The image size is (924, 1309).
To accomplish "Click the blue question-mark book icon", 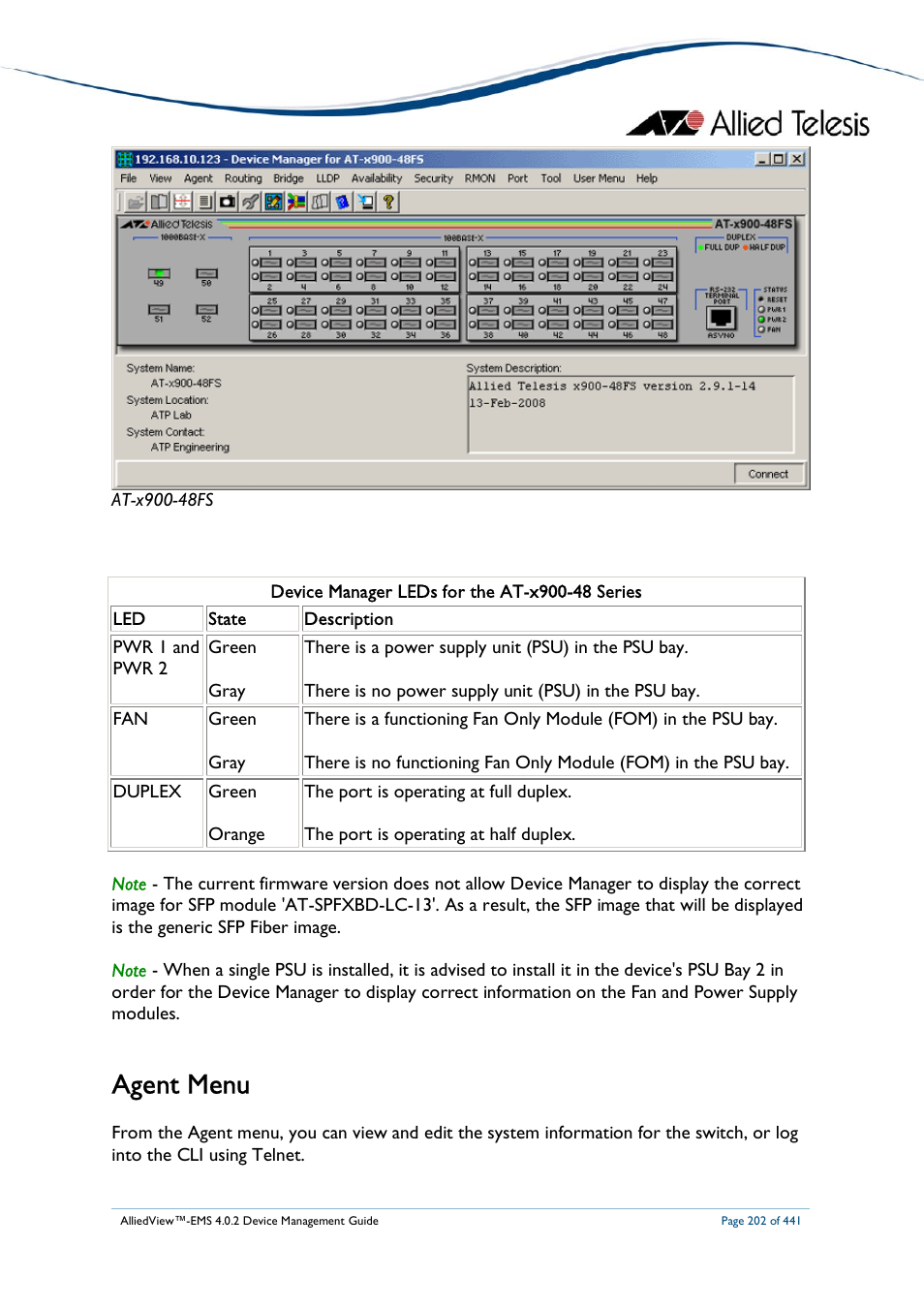I will coord(342,202).
